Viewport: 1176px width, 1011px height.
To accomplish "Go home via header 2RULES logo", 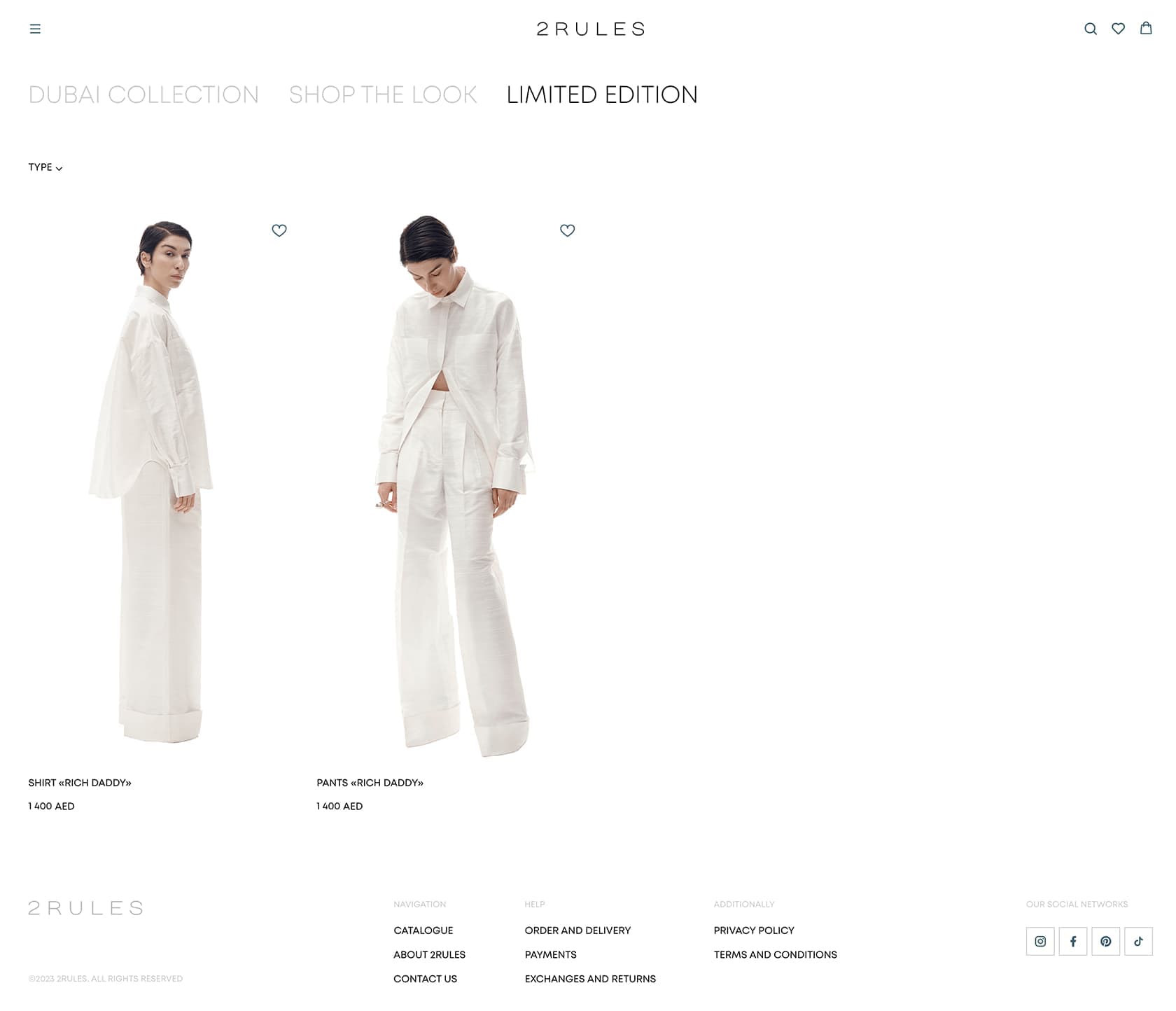I will [x=591, y=29].
